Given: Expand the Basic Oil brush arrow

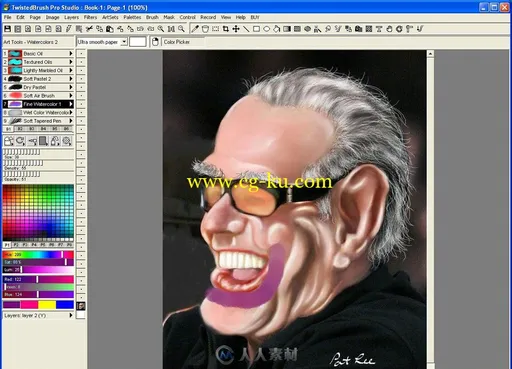Looking at the screenshot, I should click(71, 53).
